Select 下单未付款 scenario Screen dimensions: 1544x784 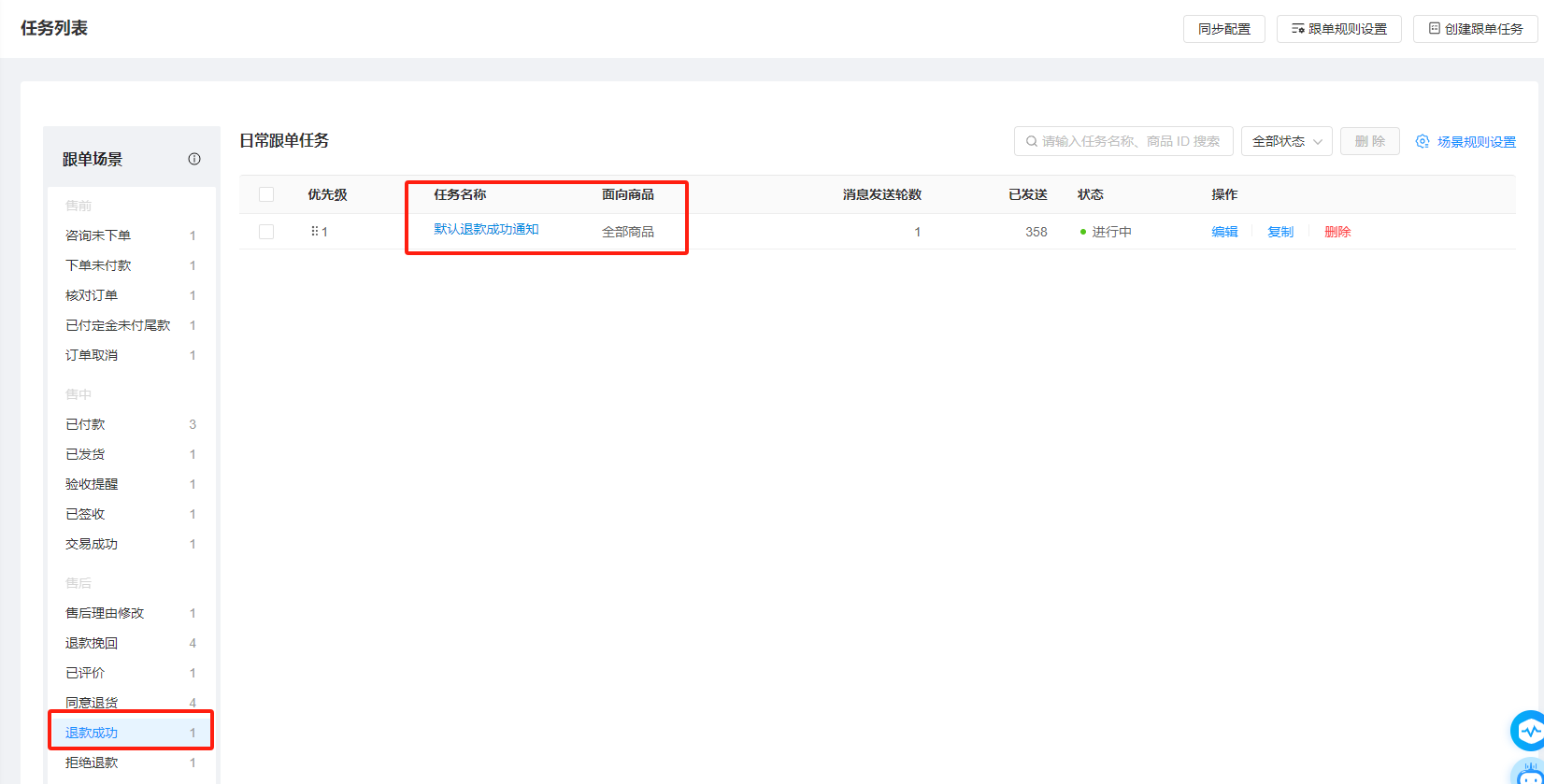coord(131,265)
